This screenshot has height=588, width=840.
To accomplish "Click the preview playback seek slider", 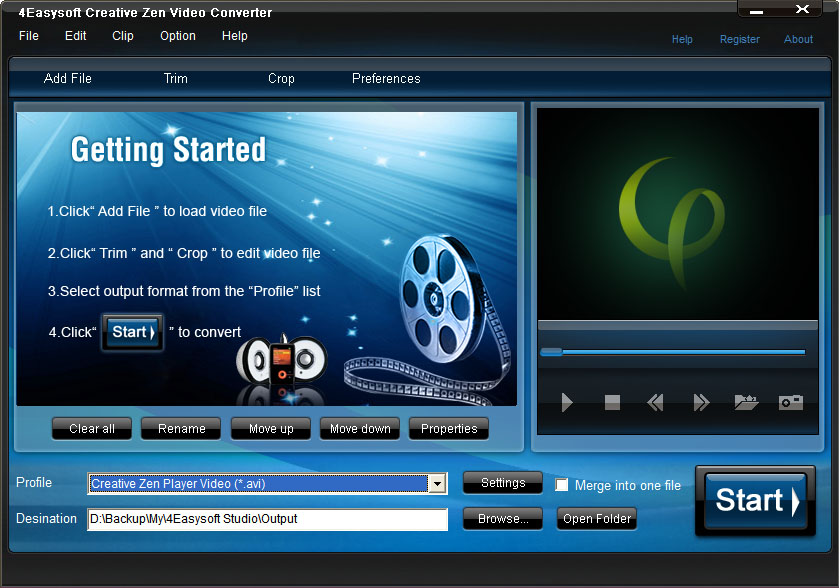I will pos(673,352).
